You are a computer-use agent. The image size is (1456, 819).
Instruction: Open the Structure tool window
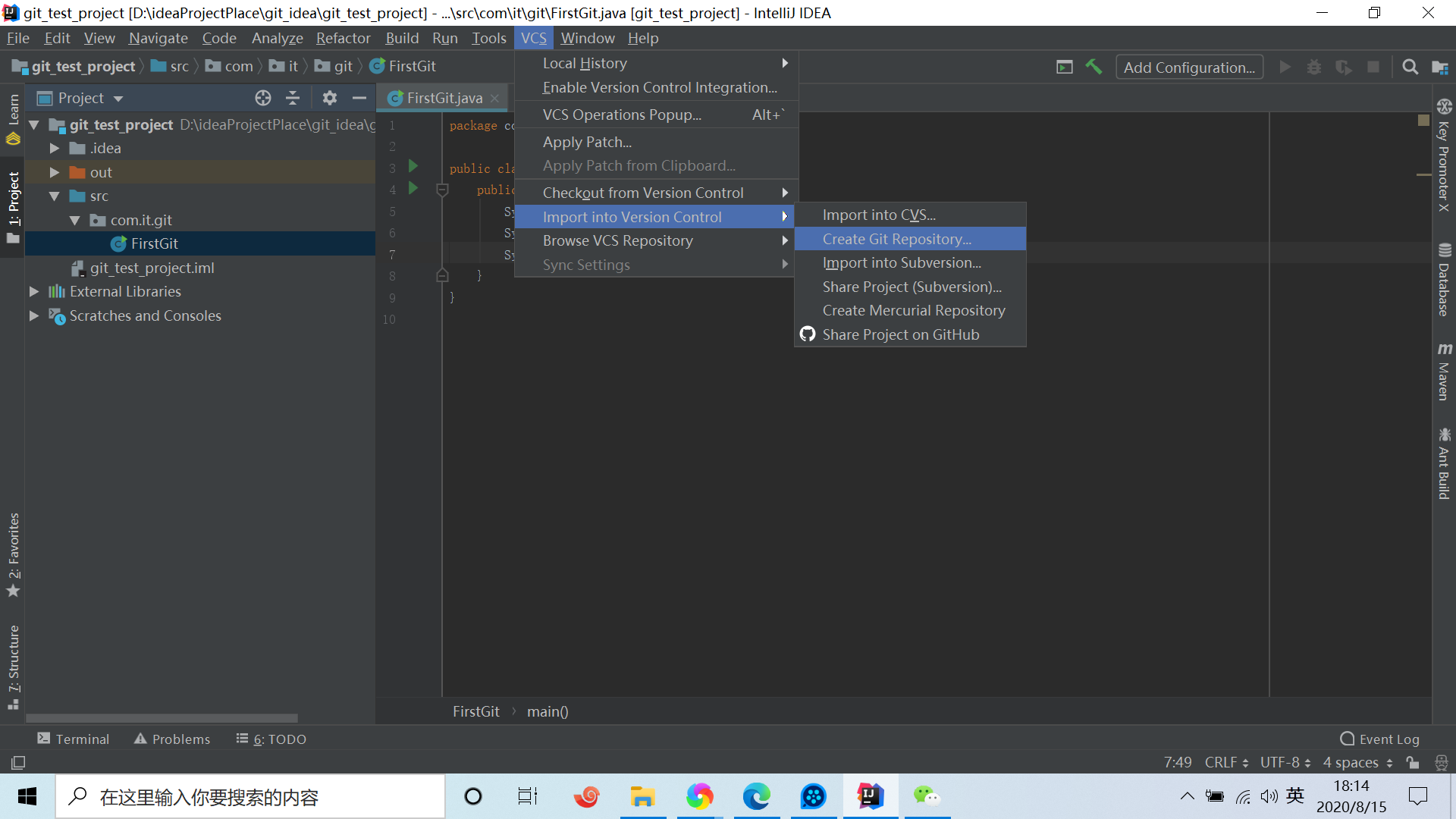(13, 667)
